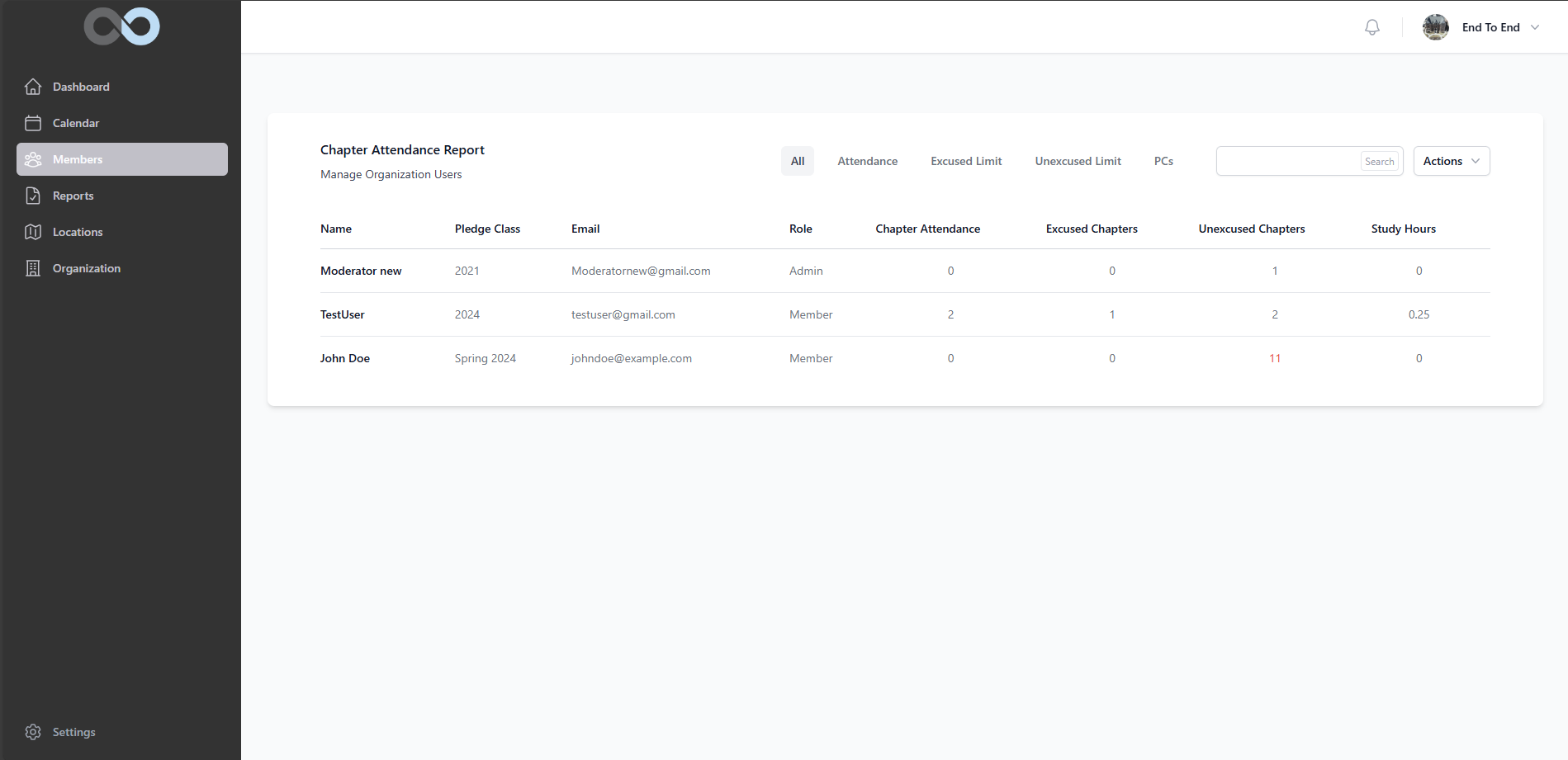This screenshot has width=1568, height=760.
Task: Click the Calendar icon in sidebar
Action: point(33,123)
